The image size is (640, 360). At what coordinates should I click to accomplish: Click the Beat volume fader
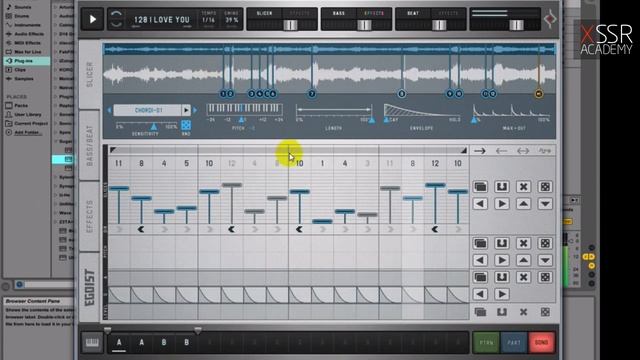(439, 25)
